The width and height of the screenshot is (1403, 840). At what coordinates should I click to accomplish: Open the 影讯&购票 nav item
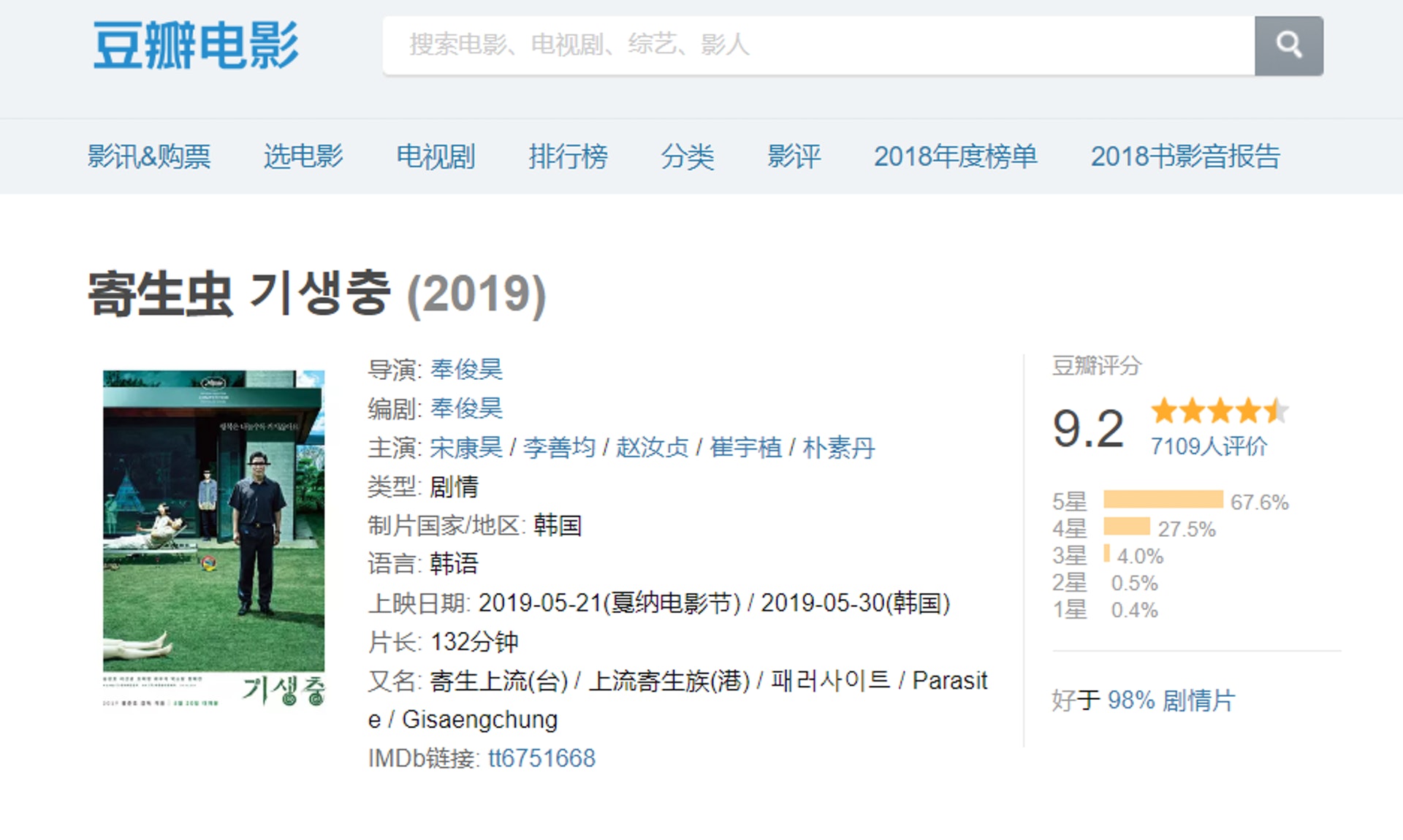149,156
